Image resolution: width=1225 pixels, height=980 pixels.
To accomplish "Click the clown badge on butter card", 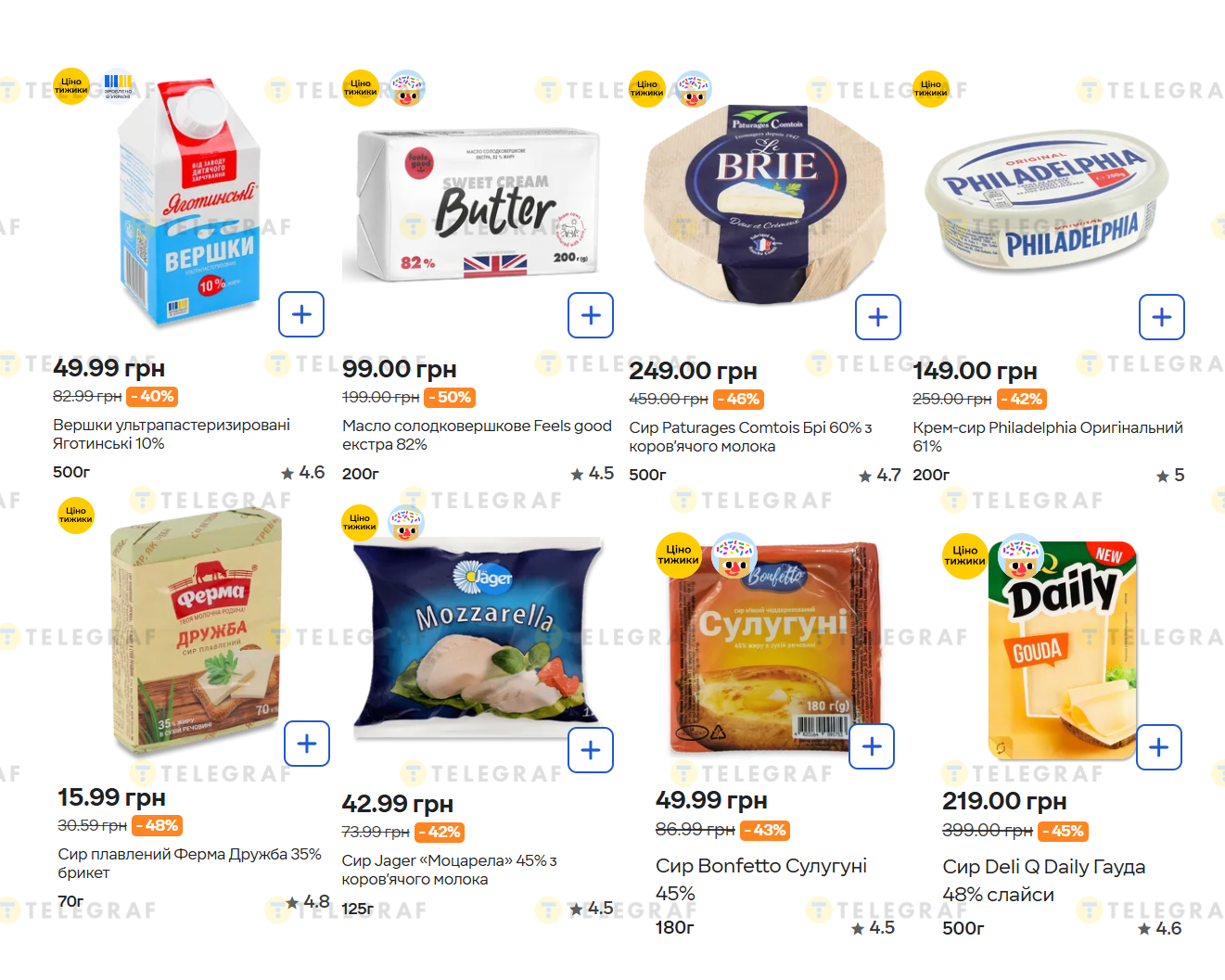I will tap(406, 89).
